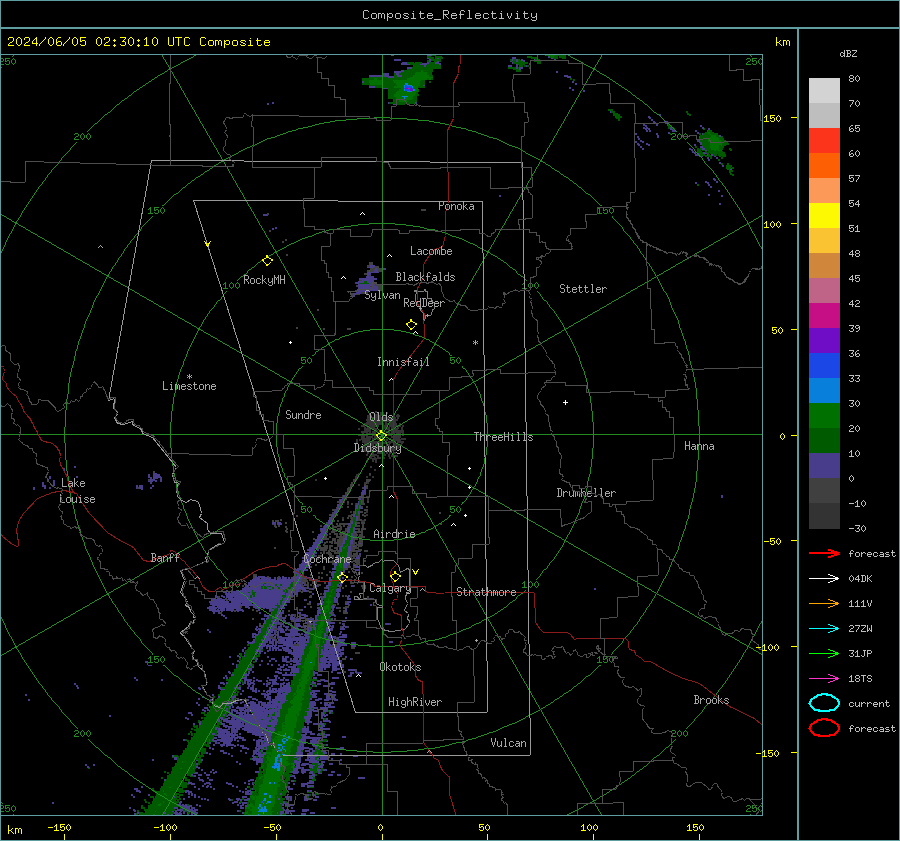Click the Strathmore town label

[486, 592]
